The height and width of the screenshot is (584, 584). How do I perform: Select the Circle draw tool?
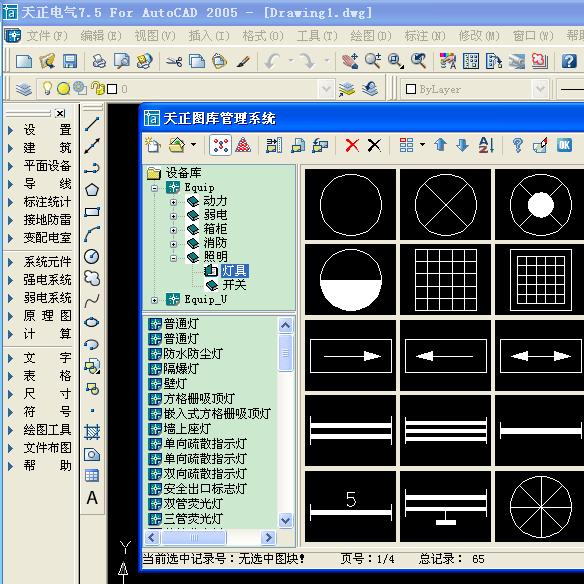coord(92,256)
